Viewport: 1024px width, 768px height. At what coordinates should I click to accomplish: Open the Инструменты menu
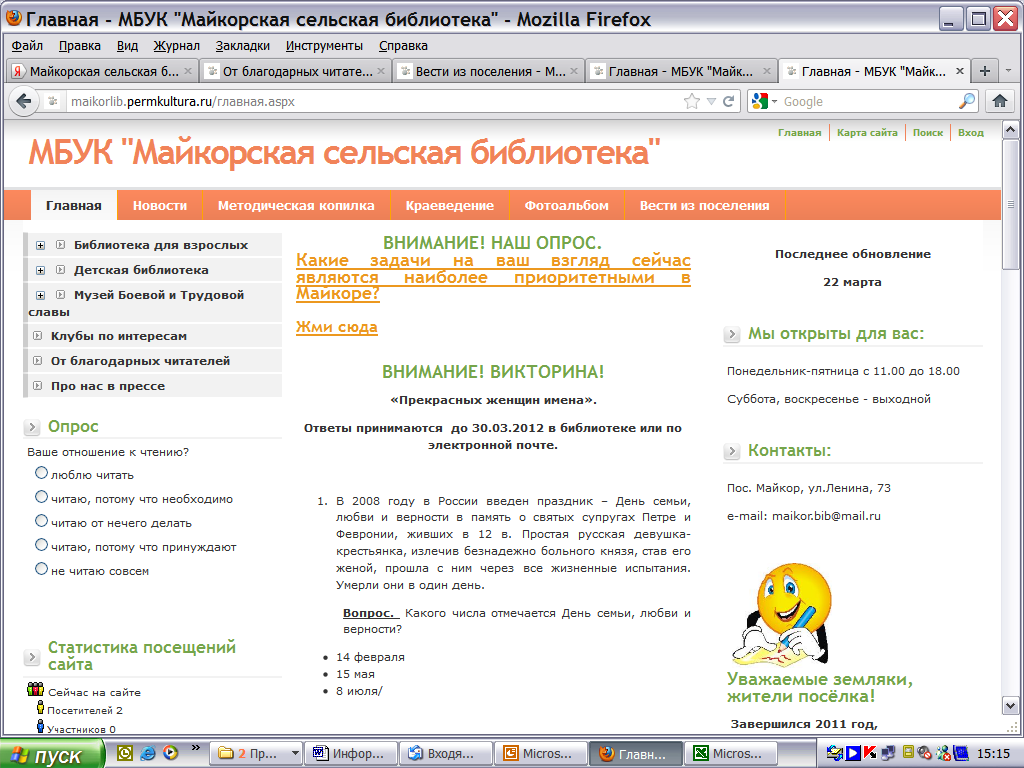(324, 46)
